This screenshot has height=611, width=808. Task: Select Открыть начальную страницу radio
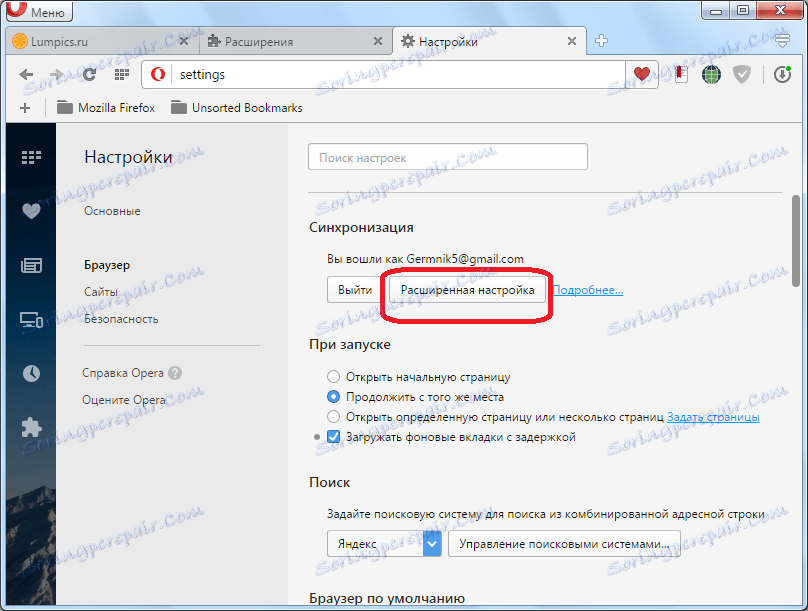[333, 377]
